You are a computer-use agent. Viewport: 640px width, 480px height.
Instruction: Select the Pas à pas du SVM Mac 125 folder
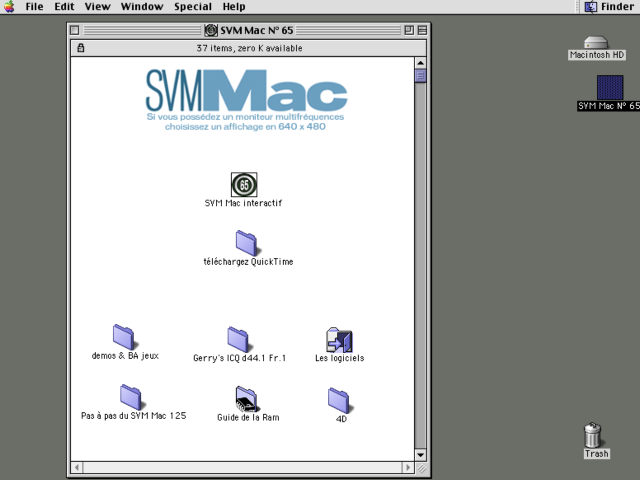tap(131, 397)
